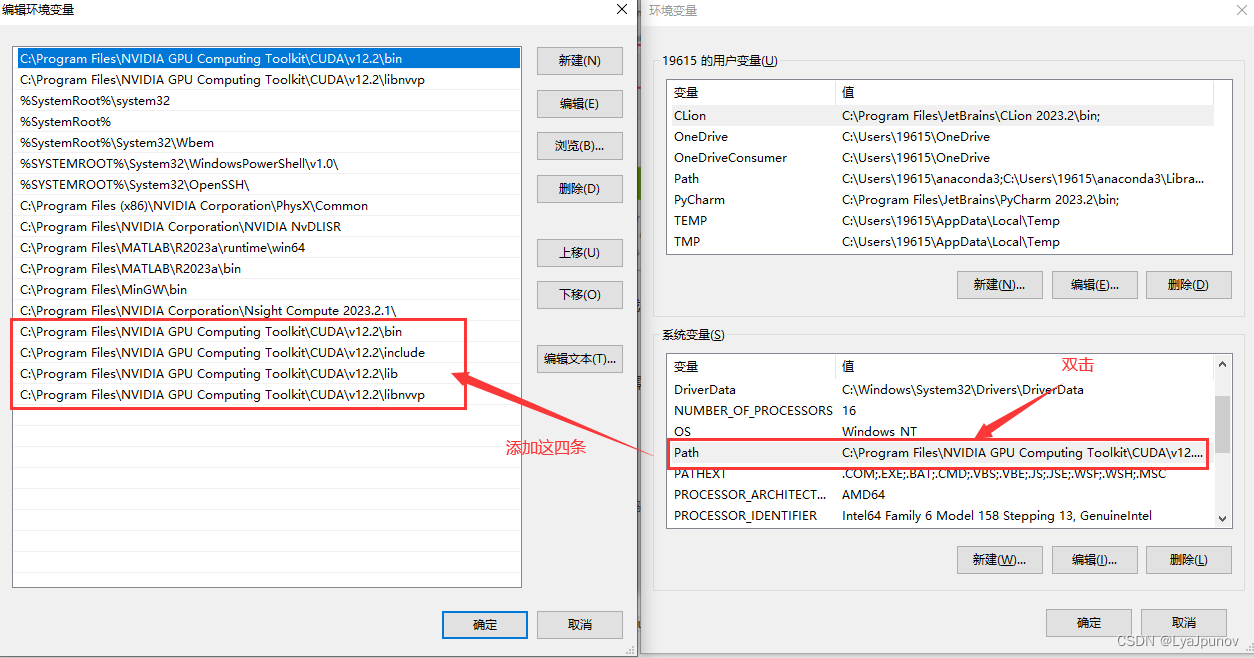
Task: Click 删除(D) under user variables
Action: click(x=1189, y=284)
